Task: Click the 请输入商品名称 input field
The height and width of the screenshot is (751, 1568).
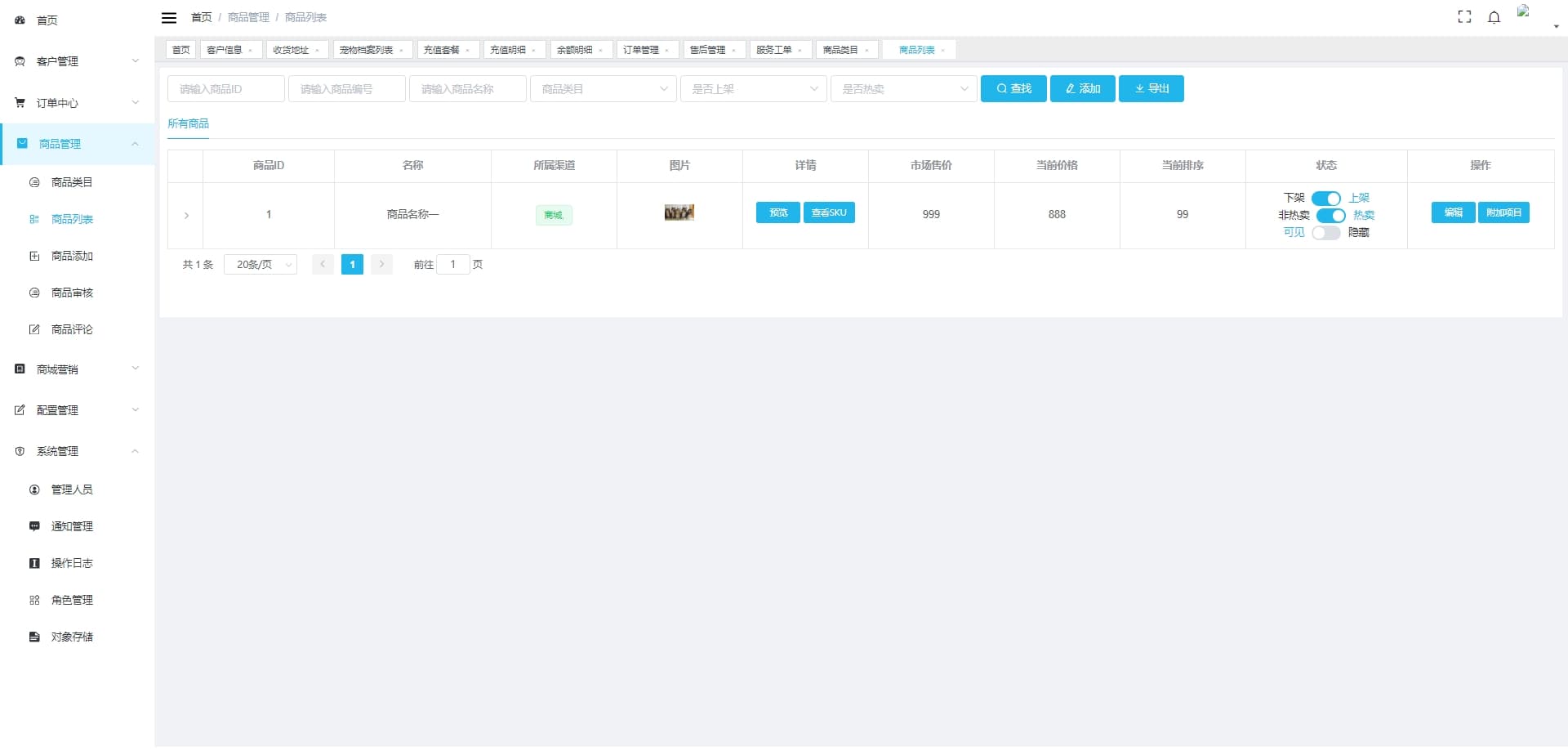Action: click(x=468, y=89)
